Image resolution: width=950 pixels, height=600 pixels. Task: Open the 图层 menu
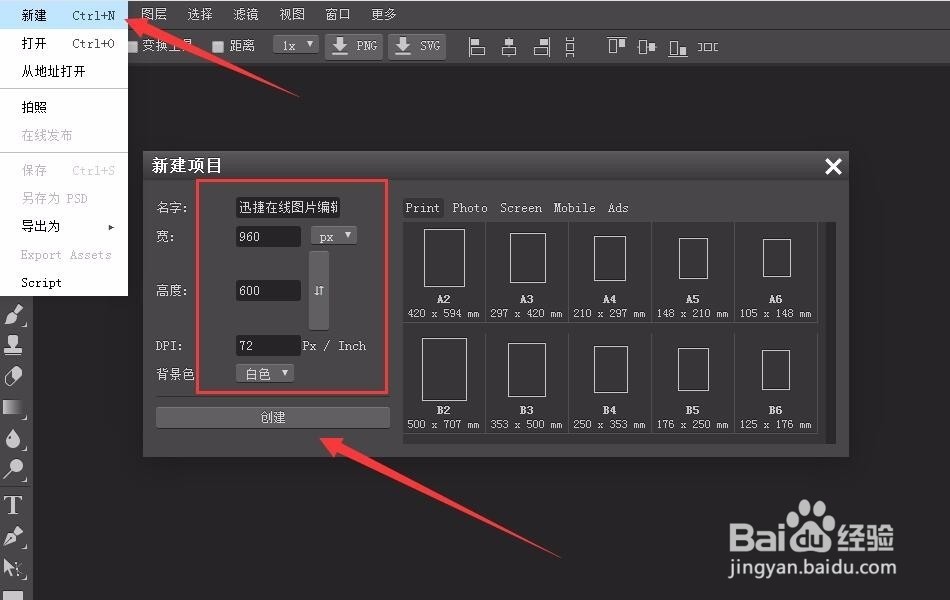(x=154, y=14)
